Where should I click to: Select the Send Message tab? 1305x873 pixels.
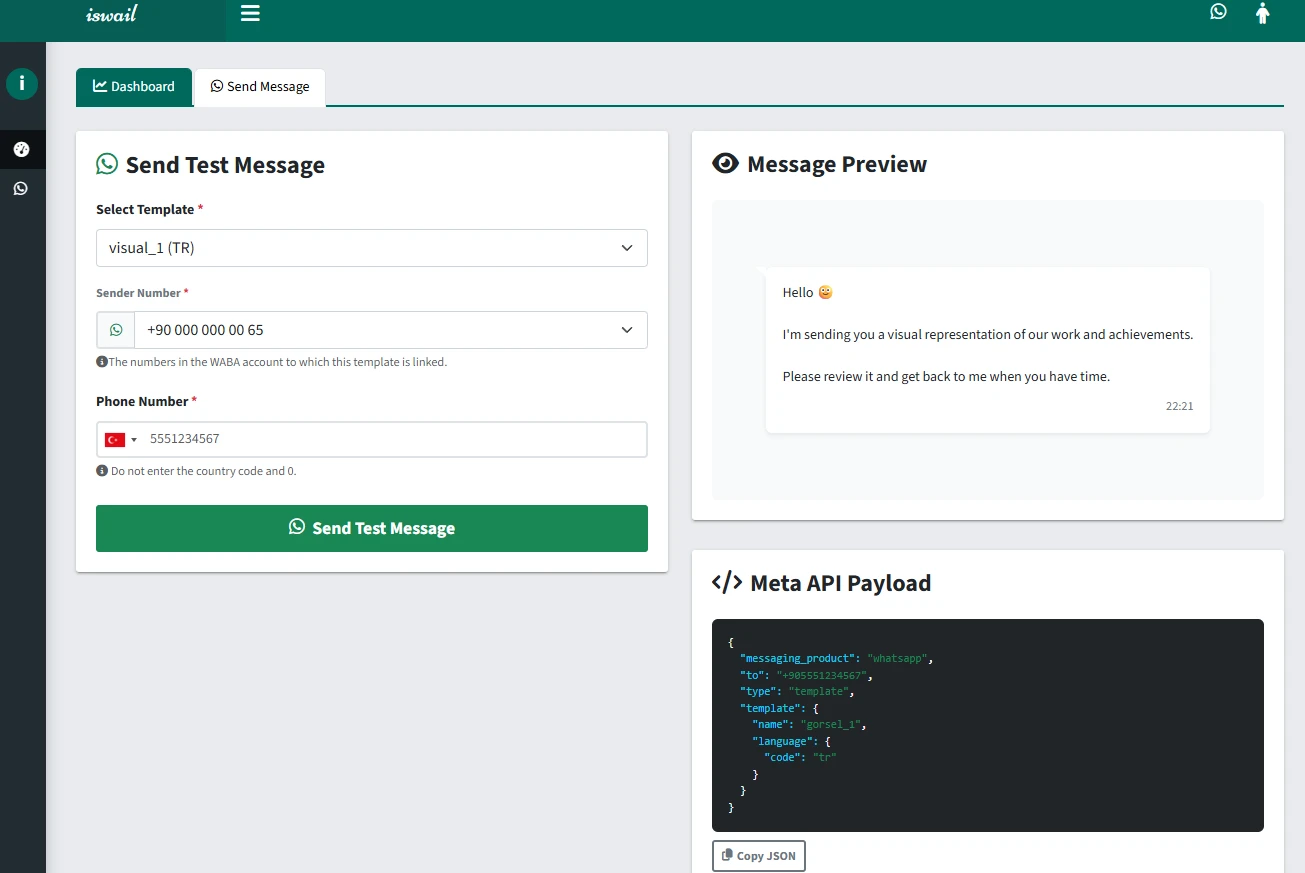pyautogui.click(x=260, y=87)
